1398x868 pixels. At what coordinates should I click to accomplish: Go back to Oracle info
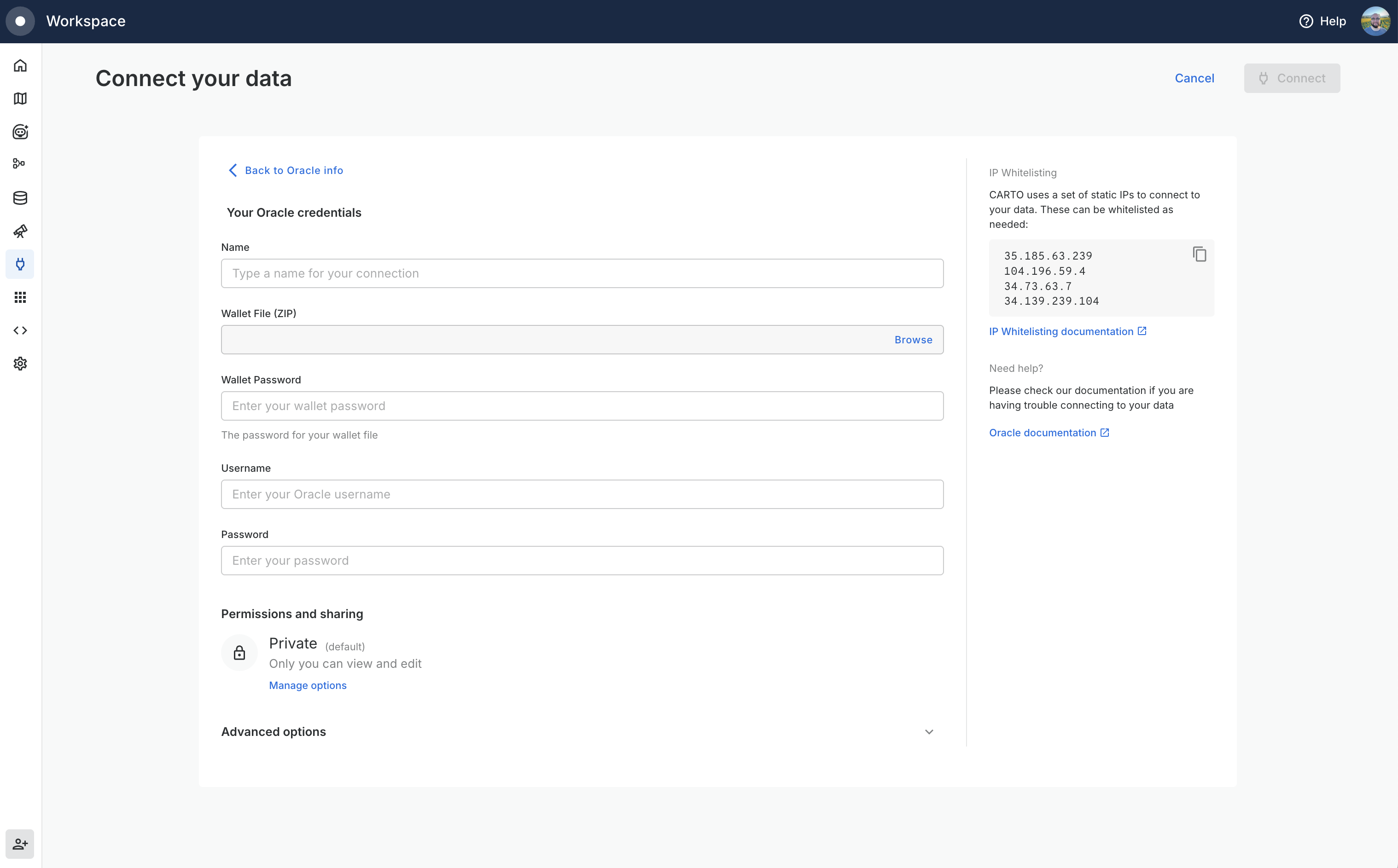coord(285,170)
